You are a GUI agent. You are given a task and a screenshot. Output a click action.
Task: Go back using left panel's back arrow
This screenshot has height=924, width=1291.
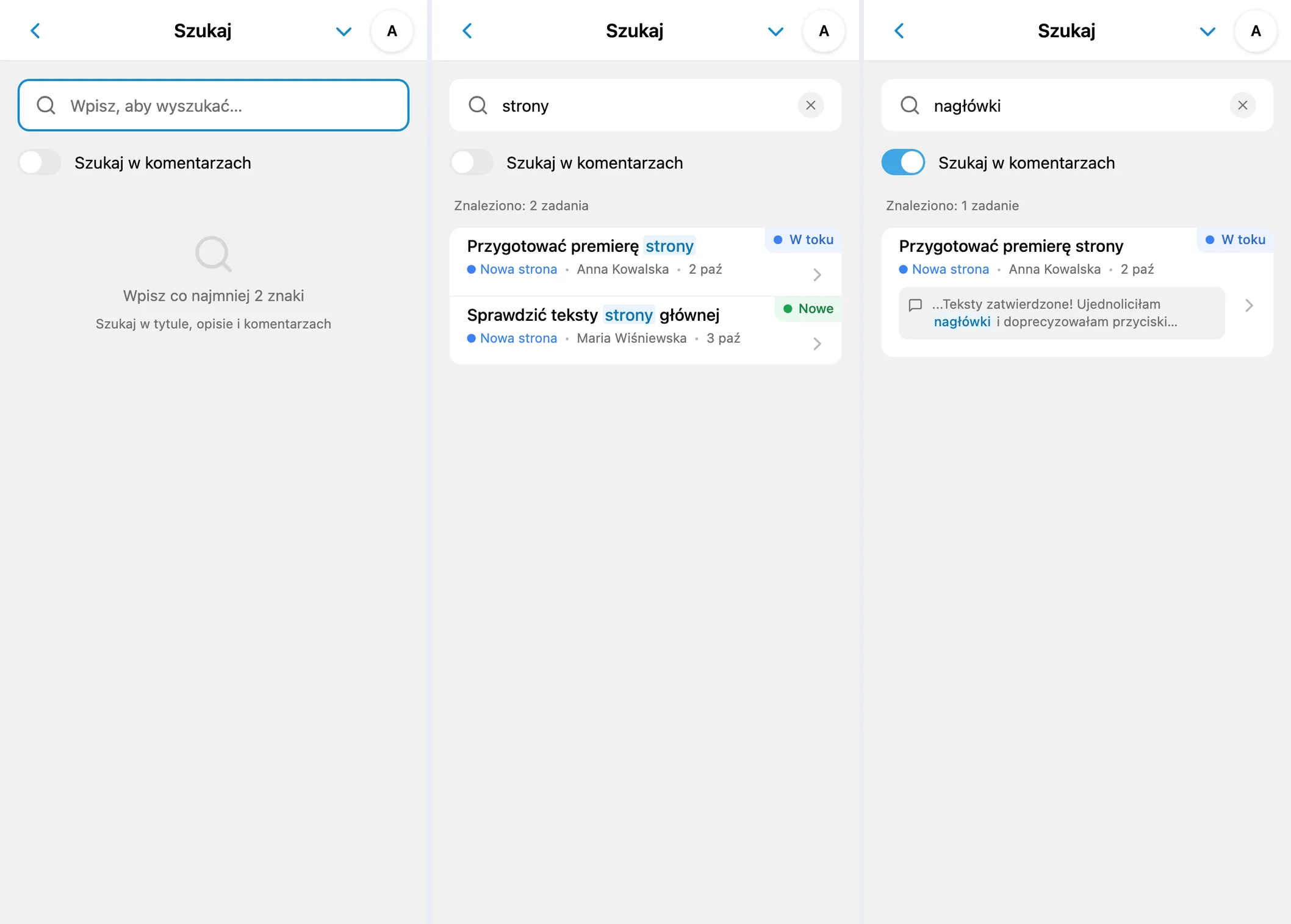[35, 31]
